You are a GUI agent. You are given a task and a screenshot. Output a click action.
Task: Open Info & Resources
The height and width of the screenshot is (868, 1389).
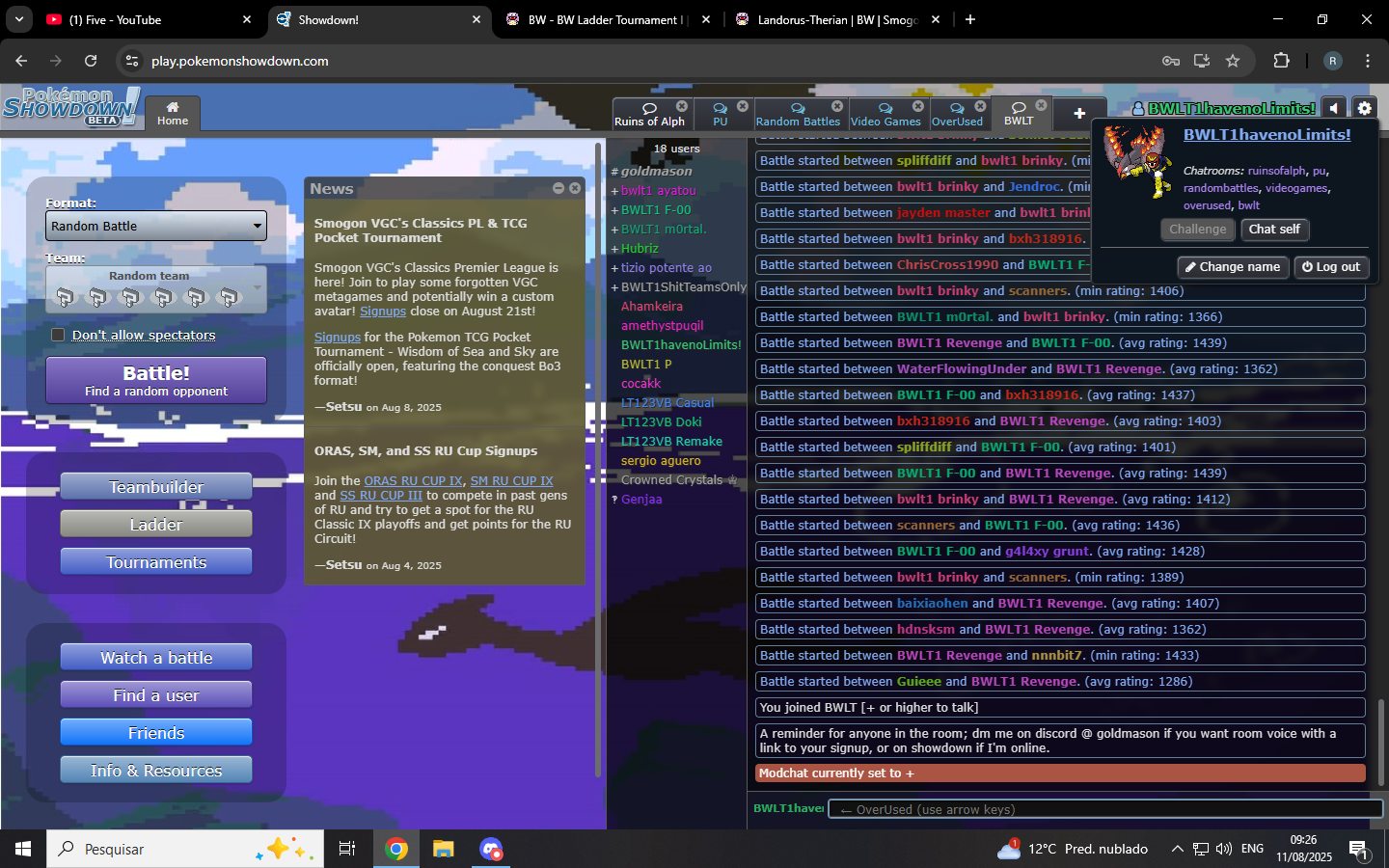click(x=156, y=771)
